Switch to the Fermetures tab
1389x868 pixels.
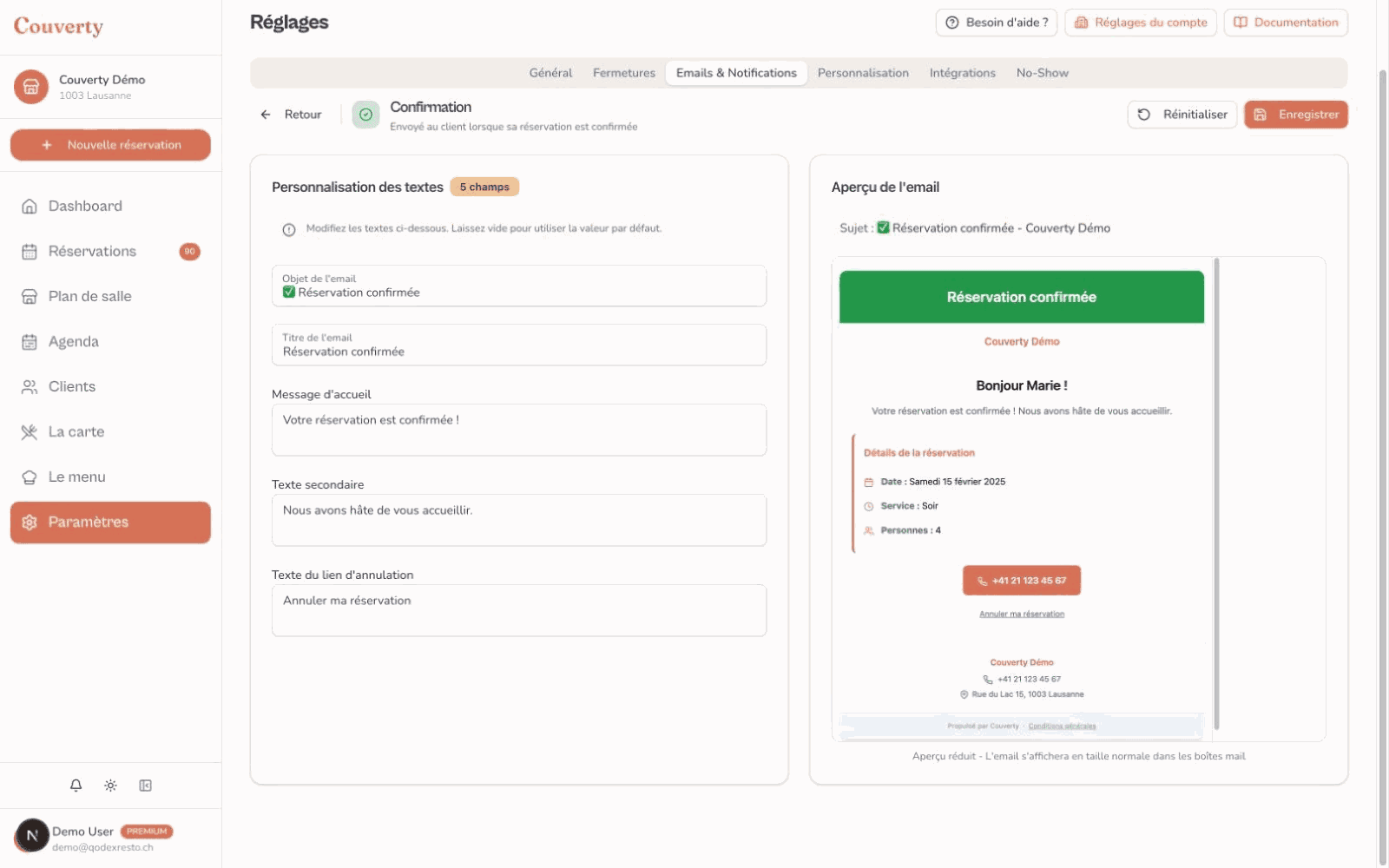tap(624, 73)
